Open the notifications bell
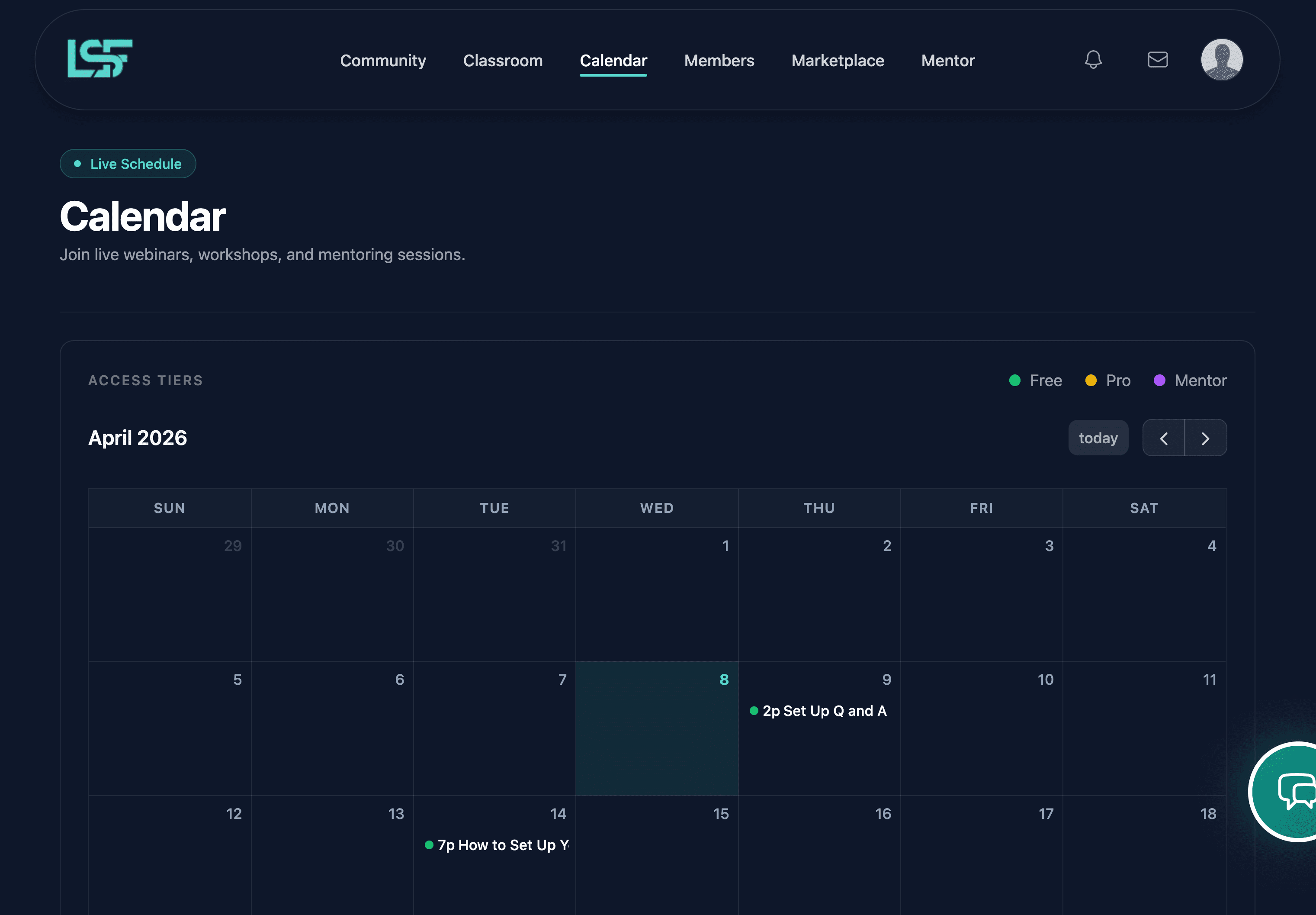Image resolution: width=1316 pixels, height=915 pixels. click(1093, 60)
